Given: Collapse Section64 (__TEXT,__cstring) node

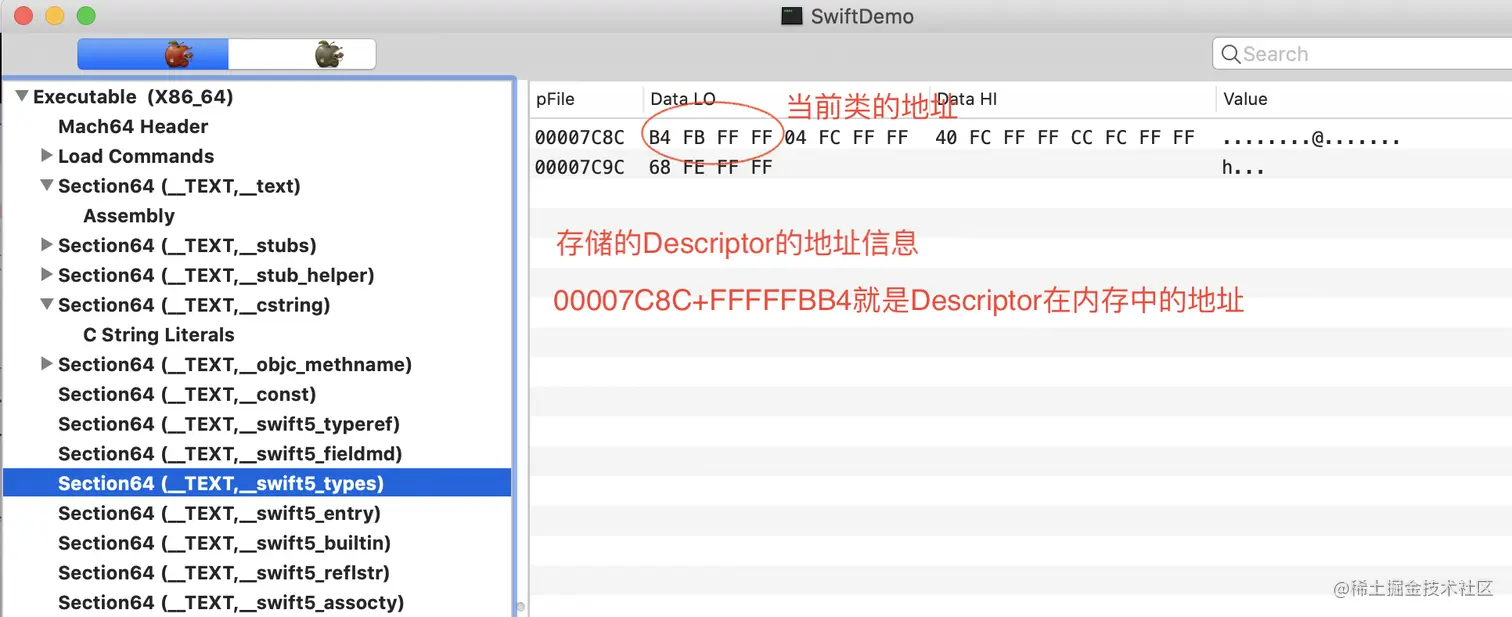Looking at the screenshot, I should (x=46, y=305).
